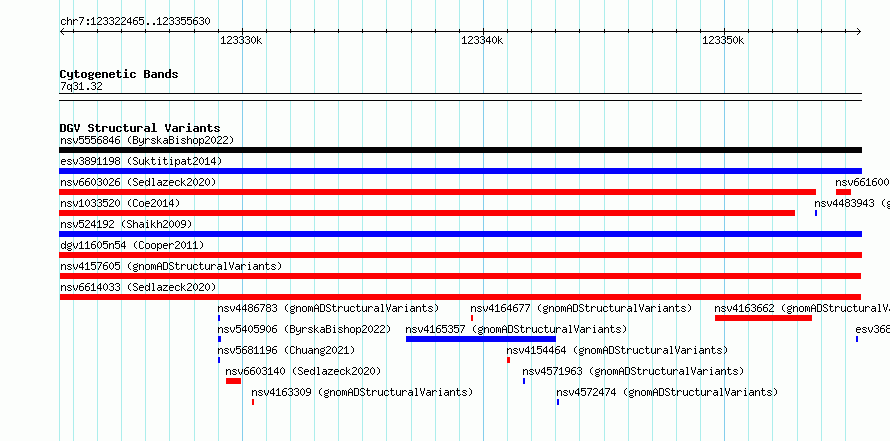Screen dimensions: 890x441
Task: Open variant nsv4572474 (gnomADStructuralVariants) label
Action: click(x=667, y=392)
